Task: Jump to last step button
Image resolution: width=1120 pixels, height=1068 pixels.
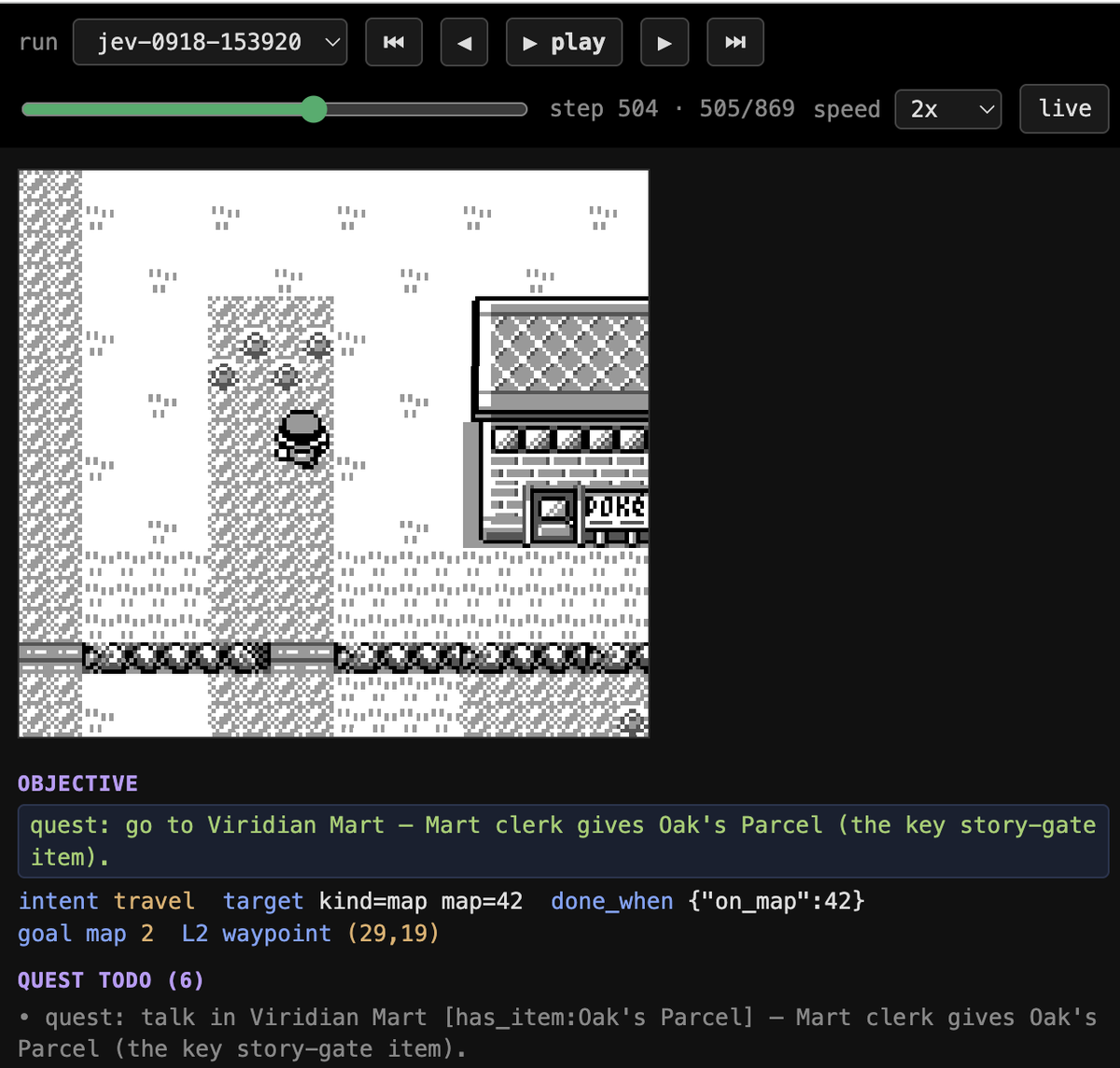Action: click(x=735, y=42)
